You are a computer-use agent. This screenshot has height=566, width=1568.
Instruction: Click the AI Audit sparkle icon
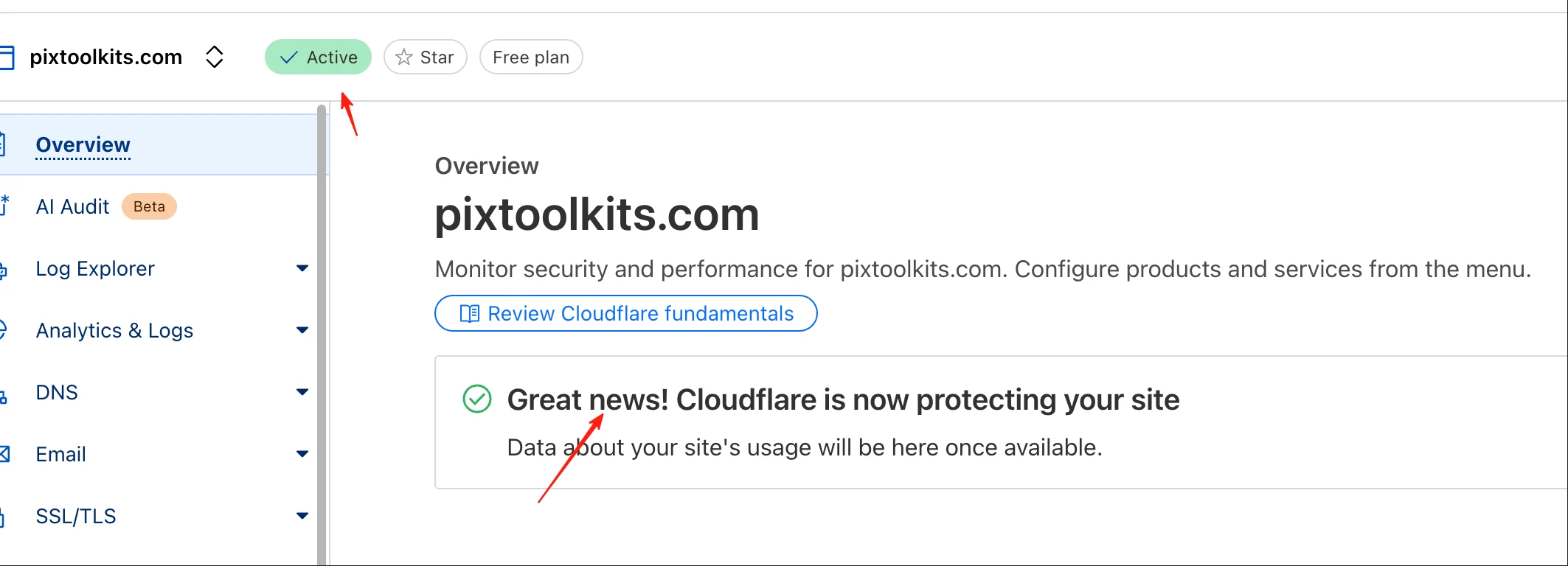pyautogui.click(x=4, y=206)
